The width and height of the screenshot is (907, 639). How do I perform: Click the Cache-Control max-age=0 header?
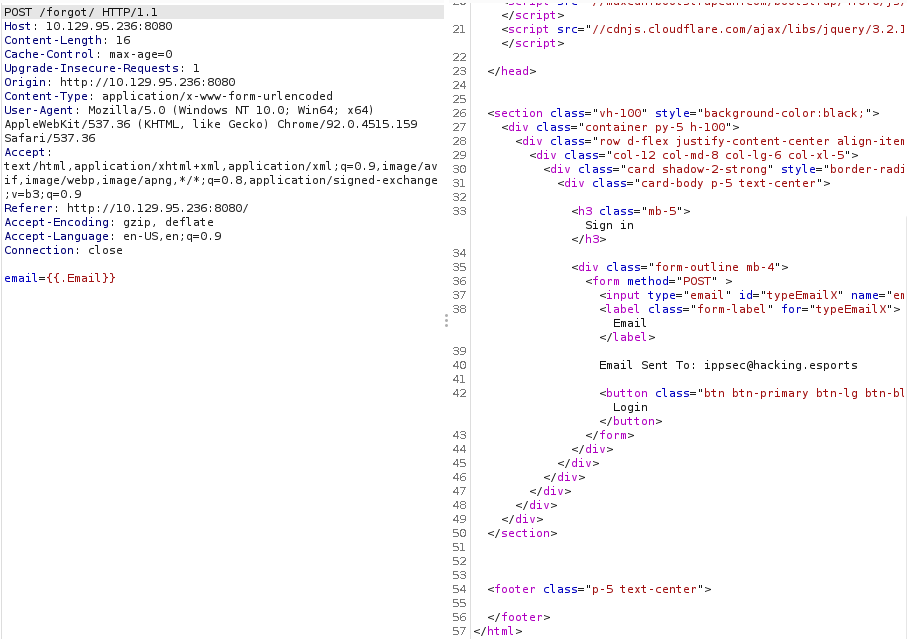pyautogui.click(x=90, y=54)
